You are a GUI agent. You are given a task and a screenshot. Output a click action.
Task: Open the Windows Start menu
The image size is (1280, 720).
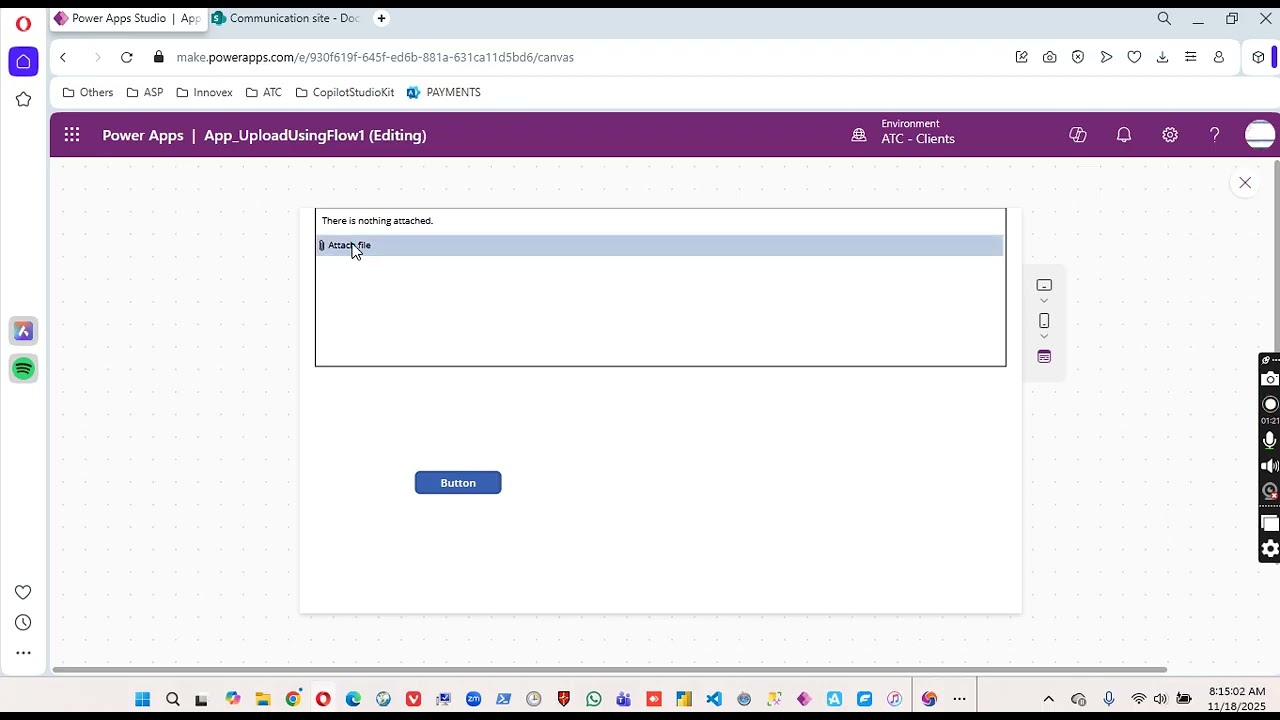click(x=142, y=699)
